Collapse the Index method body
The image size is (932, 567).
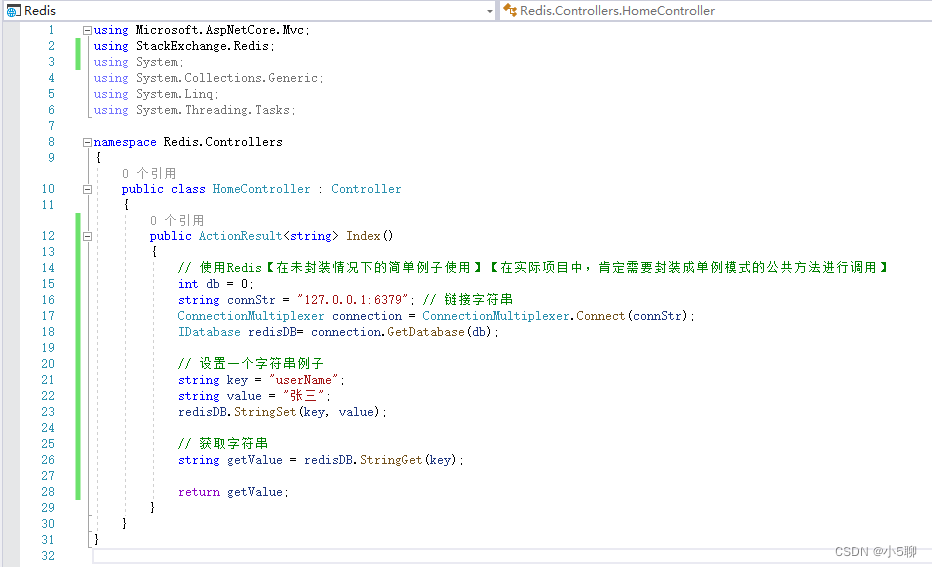pos(87,237)
